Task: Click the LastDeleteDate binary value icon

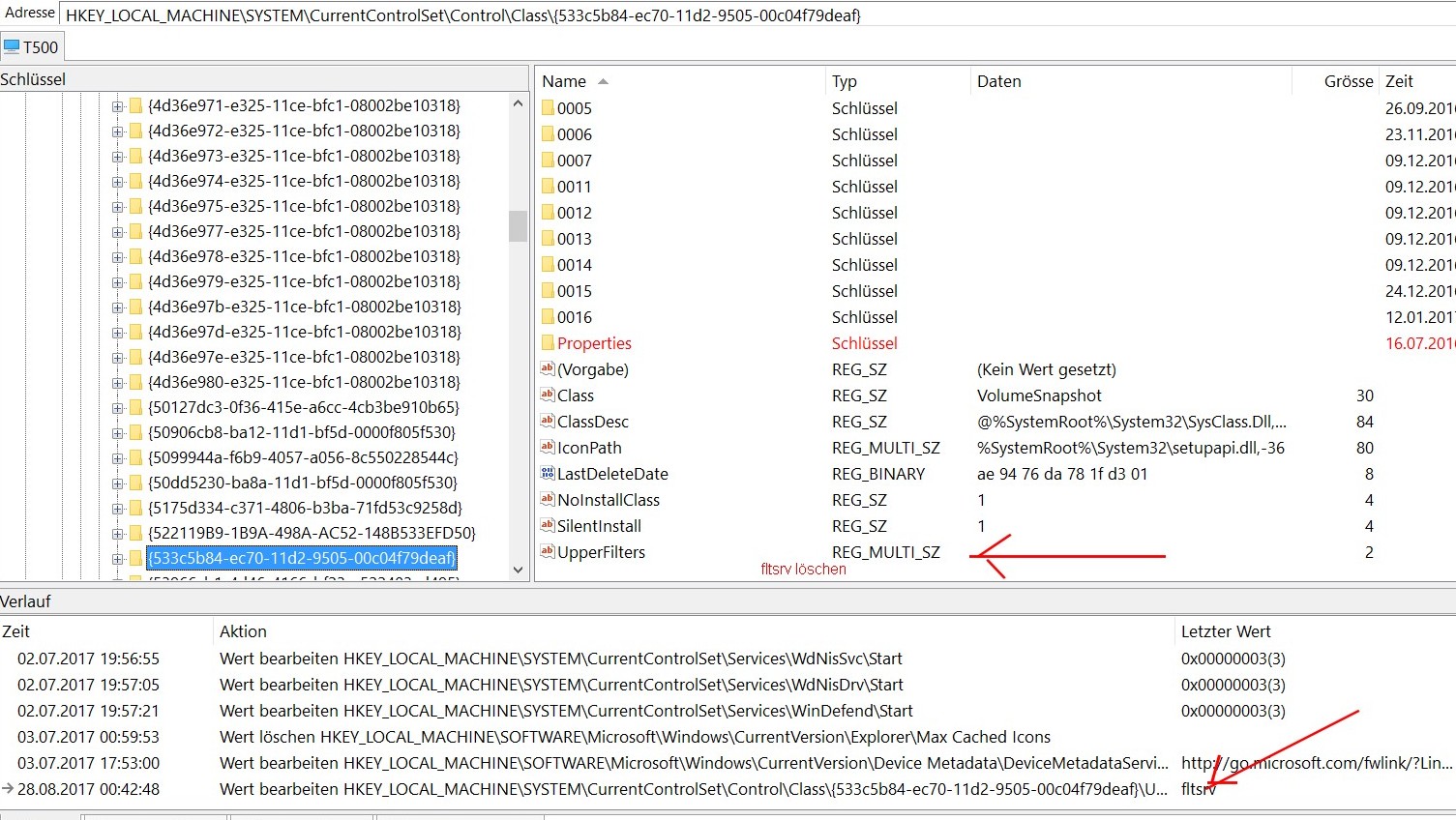Action: click(x=548, y=473)
